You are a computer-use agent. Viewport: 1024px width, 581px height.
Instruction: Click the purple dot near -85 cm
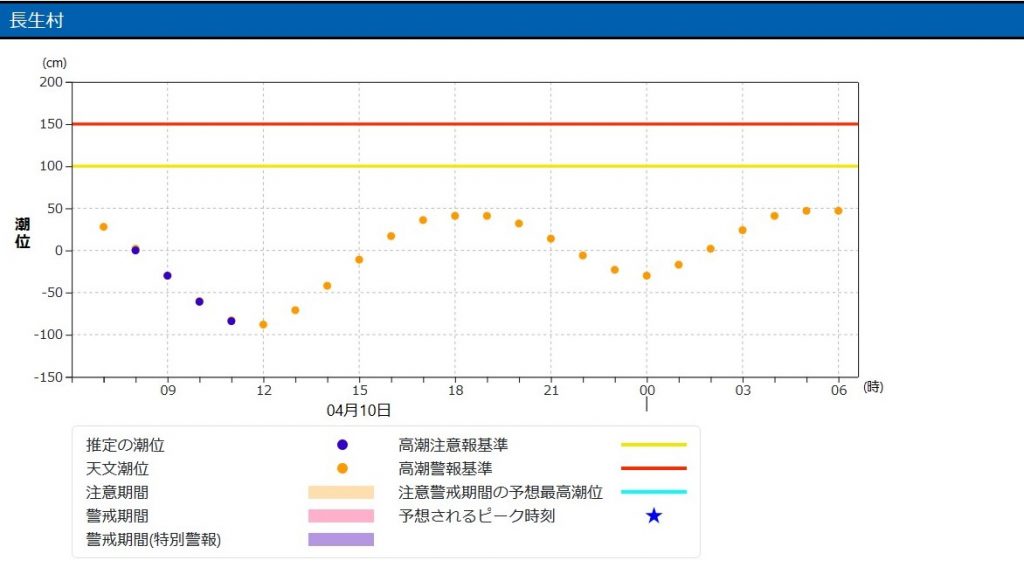(x=231, y=321)
